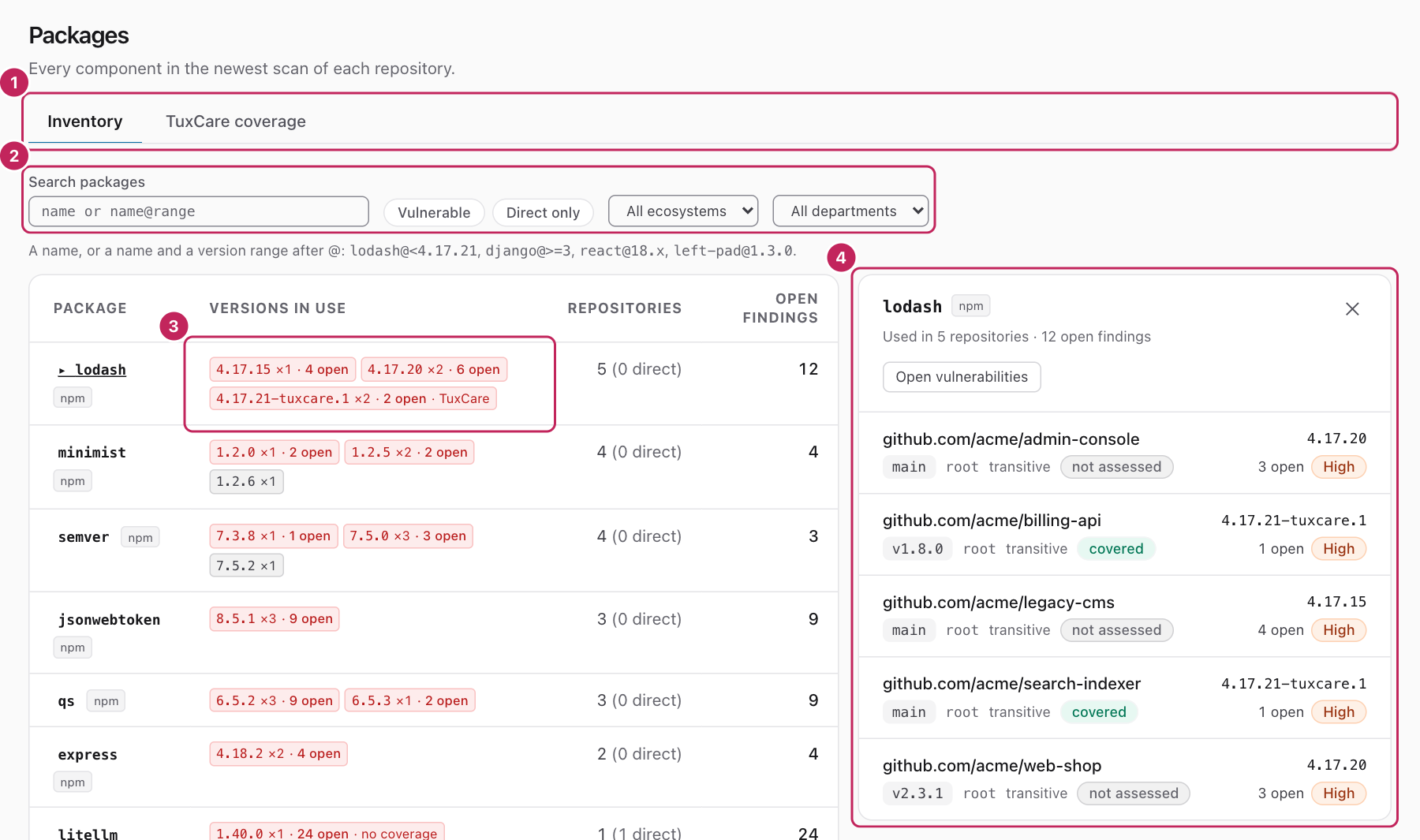This screenshot has height=840, width=1420.
Task: Open github.com/acme/search-indexer repository entry
Action: point(1124,698)
